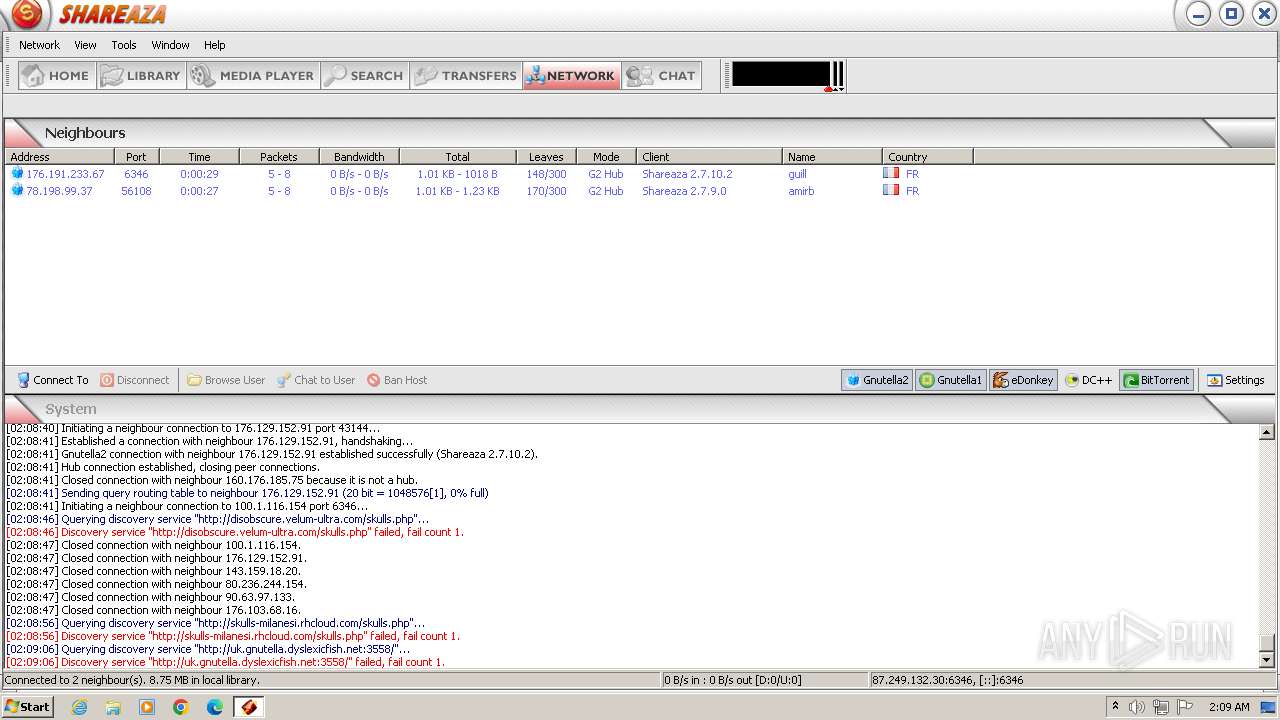Click Chat to User button
The image size is (1280, 720).
316,380
